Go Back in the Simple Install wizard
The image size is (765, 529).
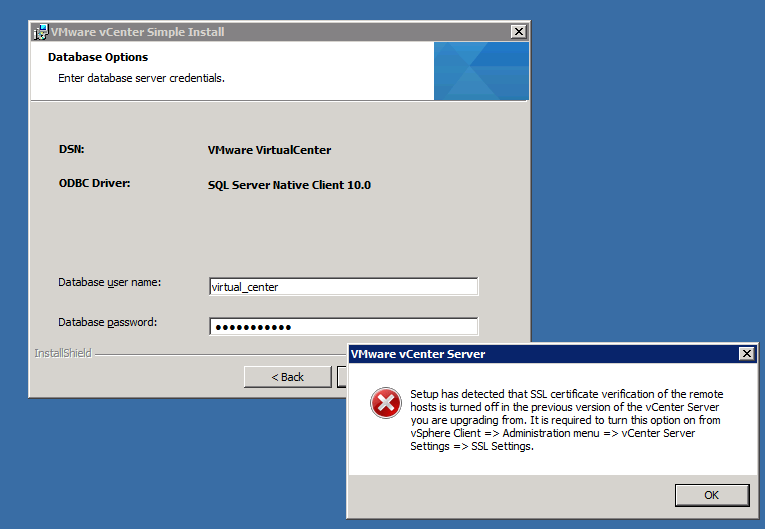287,377
